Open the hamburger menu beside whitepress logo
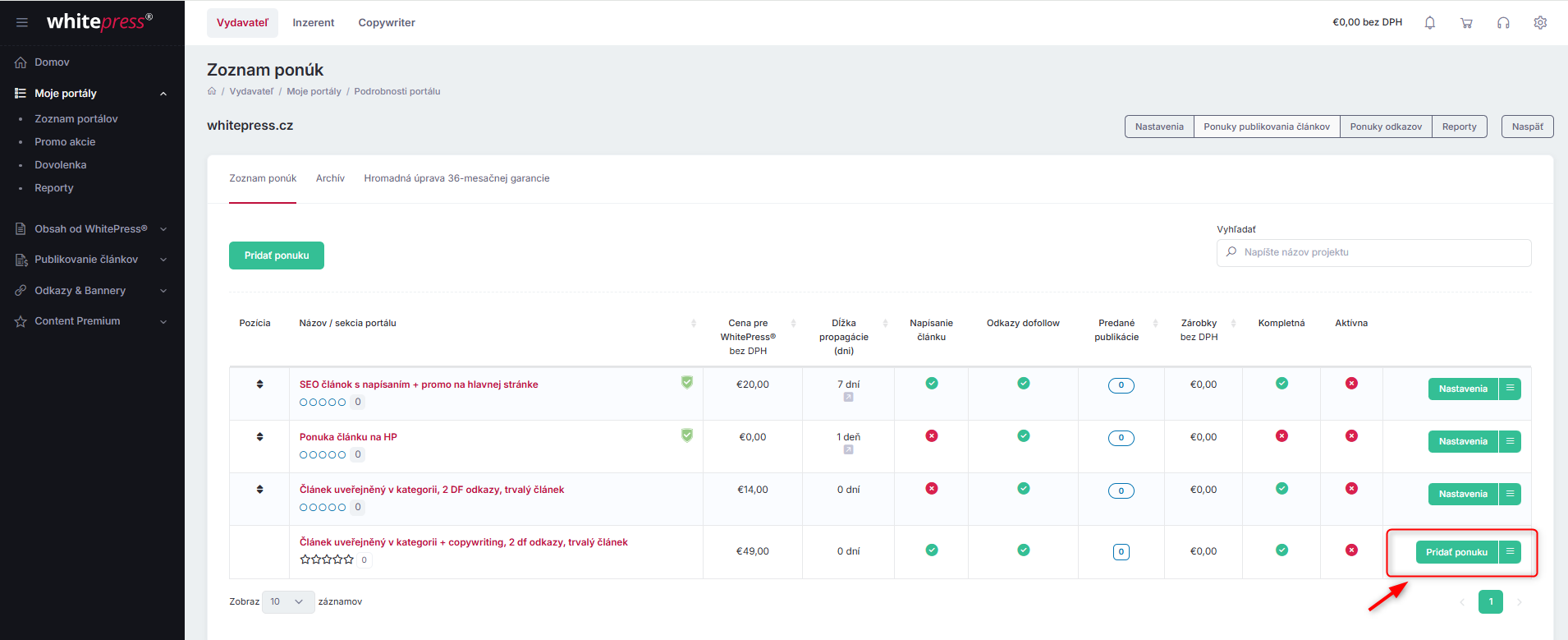Image resolution: width=1568 pixels, height=640 pixels. pyautogui.click(x=22, y=22)
